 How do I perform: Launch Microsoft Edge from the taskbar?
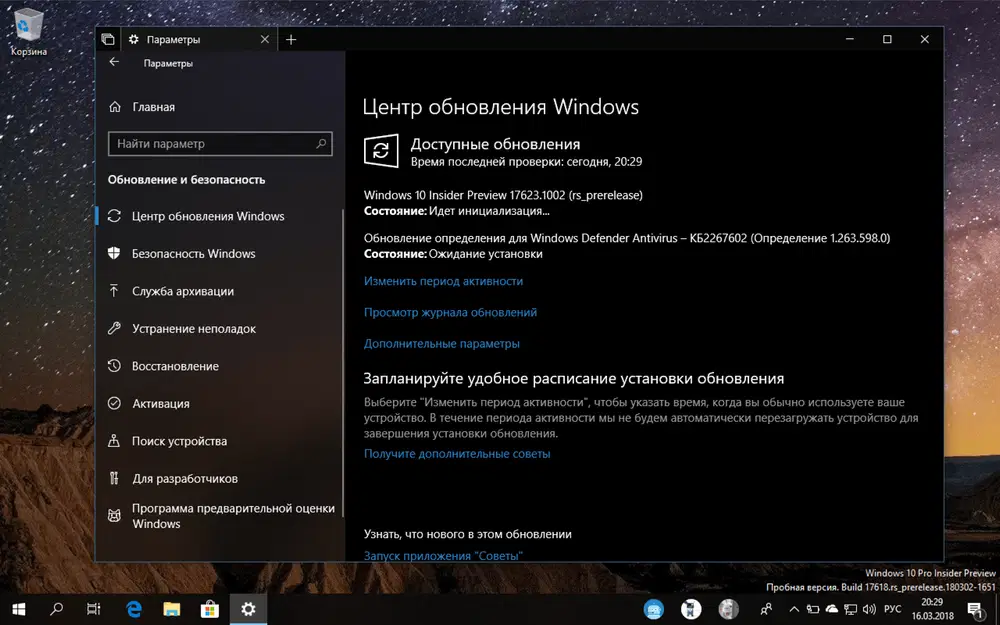coord(133,609)
